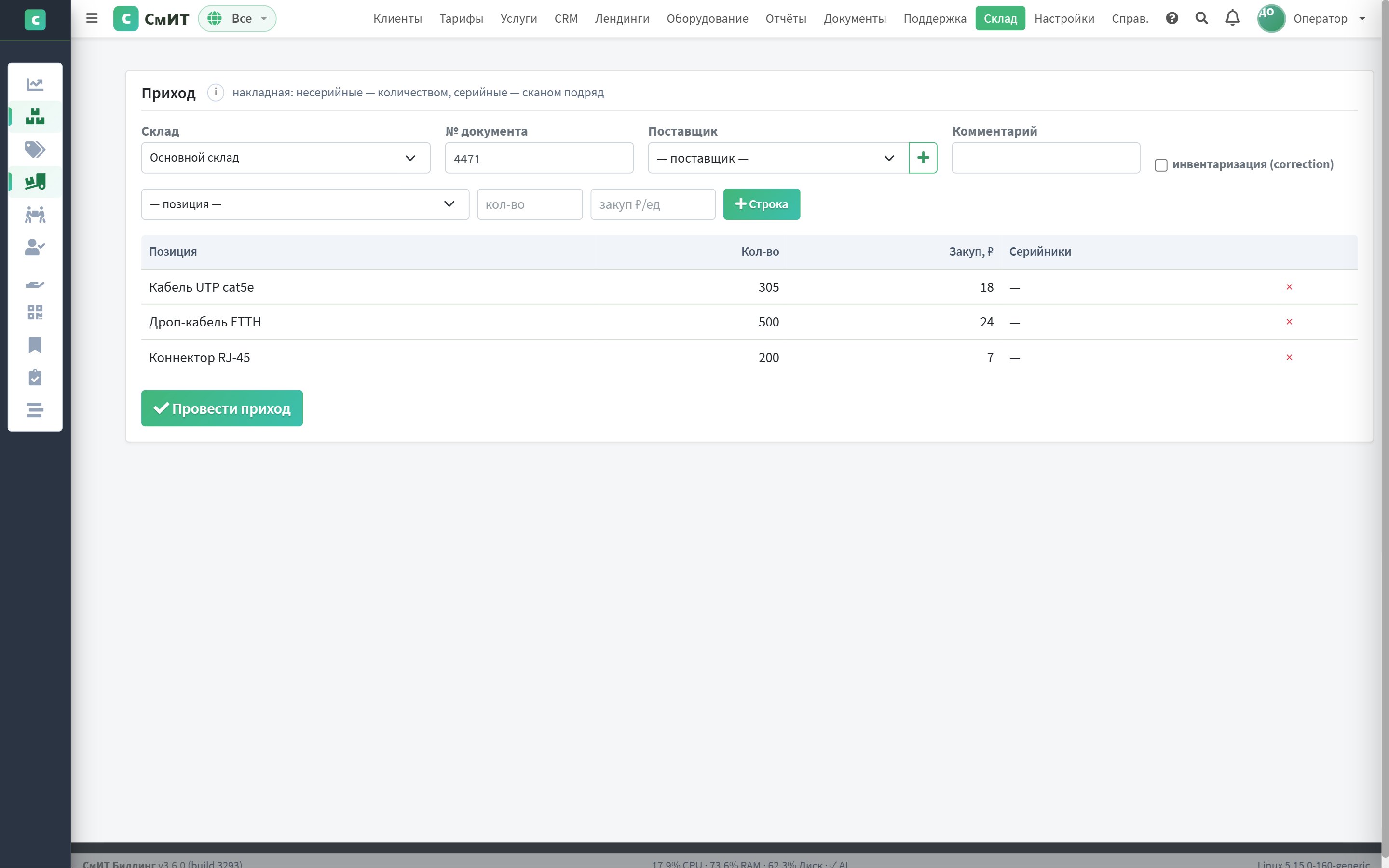
Task: Open the clipboard check sidebar icon
Action: pyautogui.click(x=35, y=377)
